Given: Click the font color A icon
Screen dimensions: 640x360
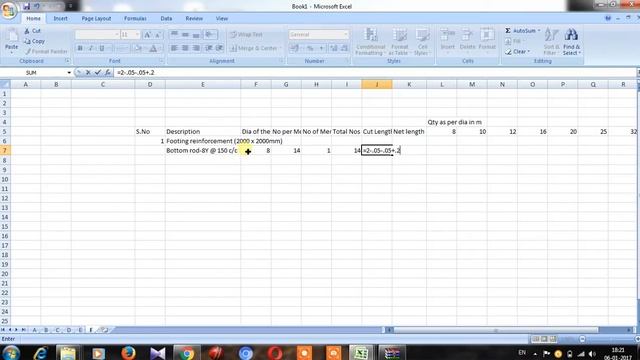Looking at the screenshot, I should pos(153,48).
